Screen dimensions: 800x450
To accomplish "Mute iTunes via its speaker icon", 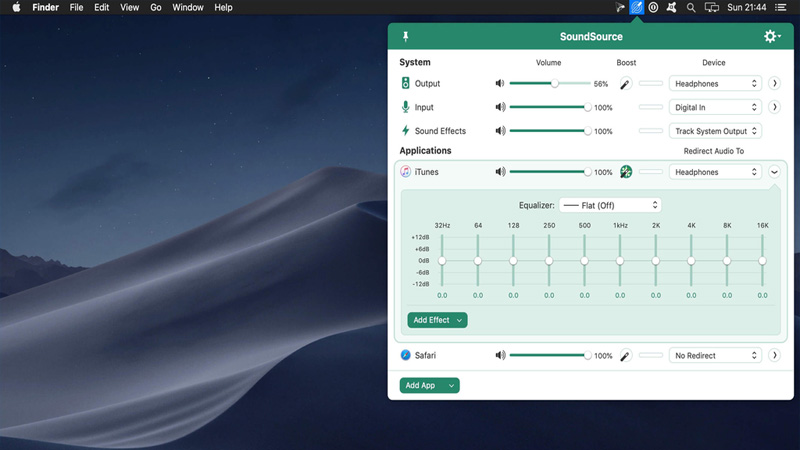I will (500, 172).
